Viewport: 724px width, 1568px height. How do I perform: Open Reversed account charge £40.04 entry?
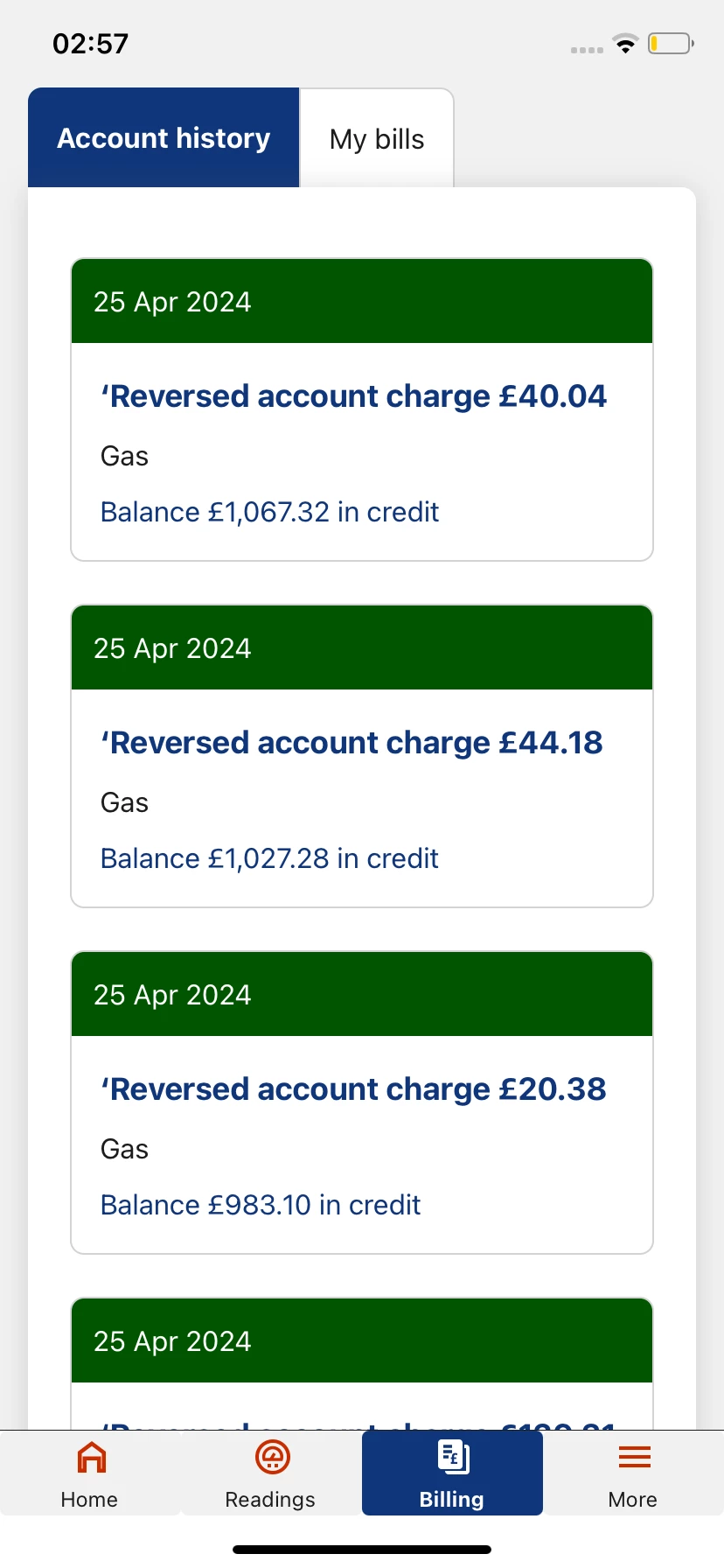353,396
